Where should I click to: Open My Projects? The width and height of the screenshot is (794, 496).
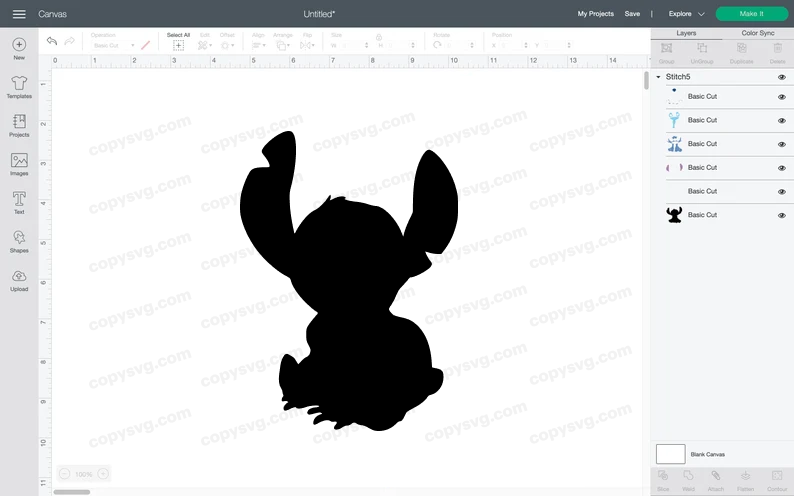click(596, 14)
